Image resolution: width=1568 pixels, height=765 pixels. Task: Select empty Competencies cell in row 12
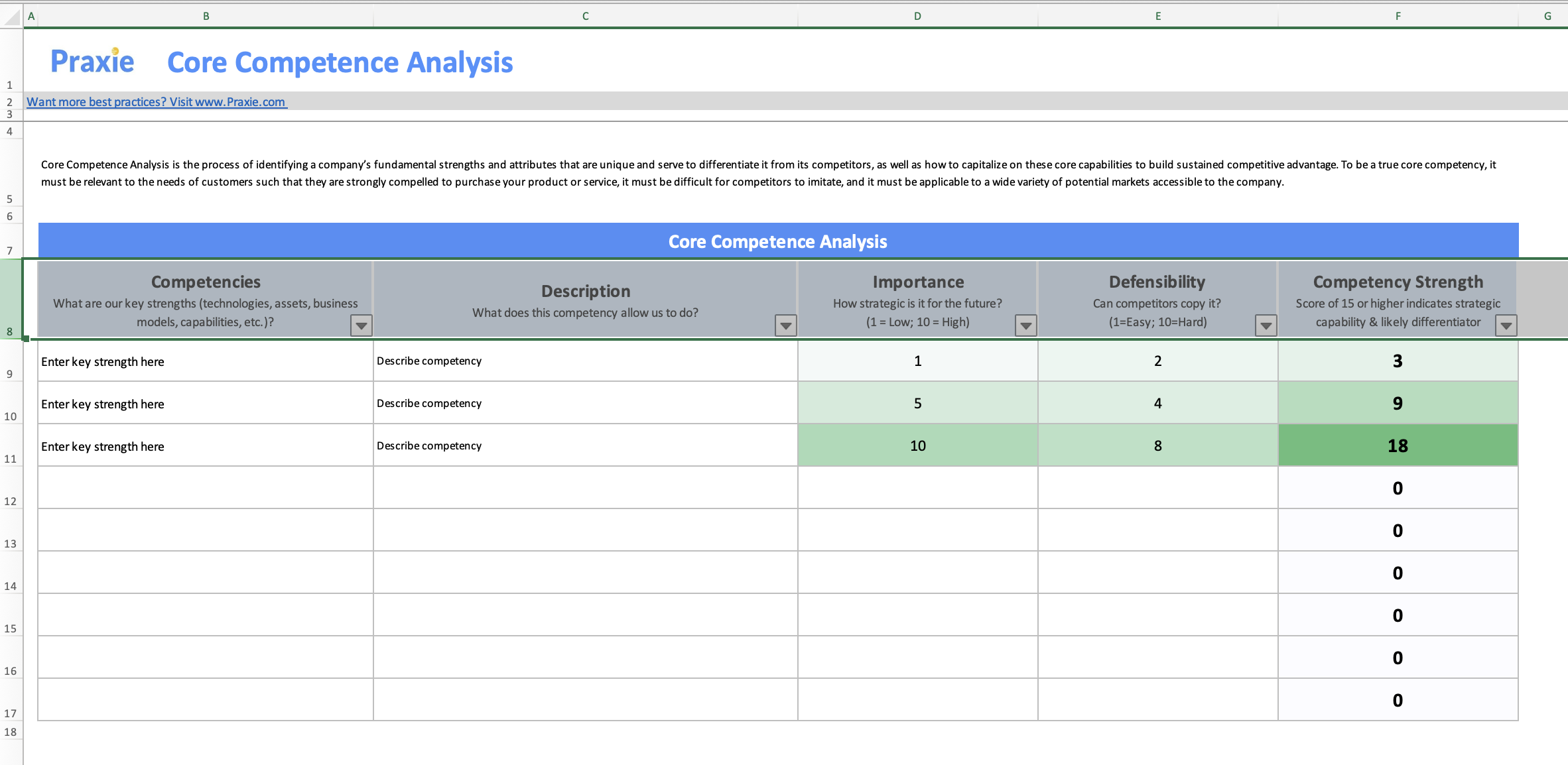(x=206, y=489)
